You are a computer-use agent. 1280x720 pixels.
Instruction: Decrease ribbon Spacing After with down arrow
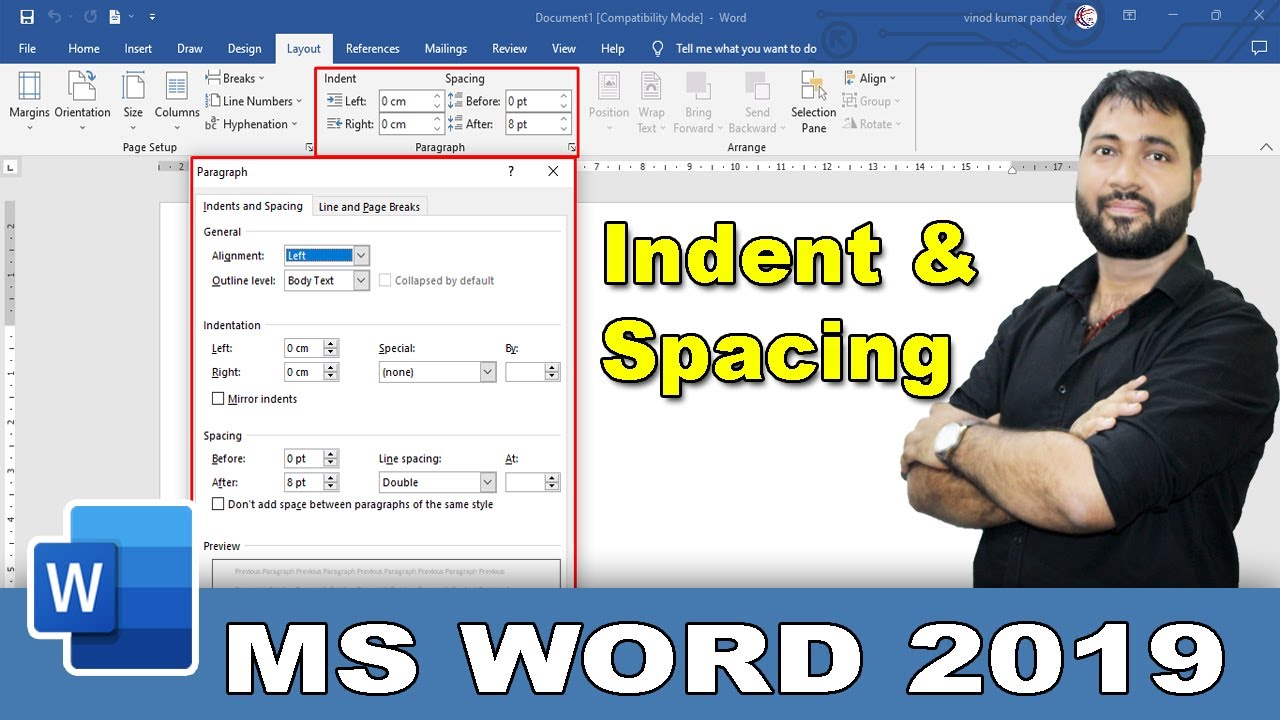click(x=564, y=129)
